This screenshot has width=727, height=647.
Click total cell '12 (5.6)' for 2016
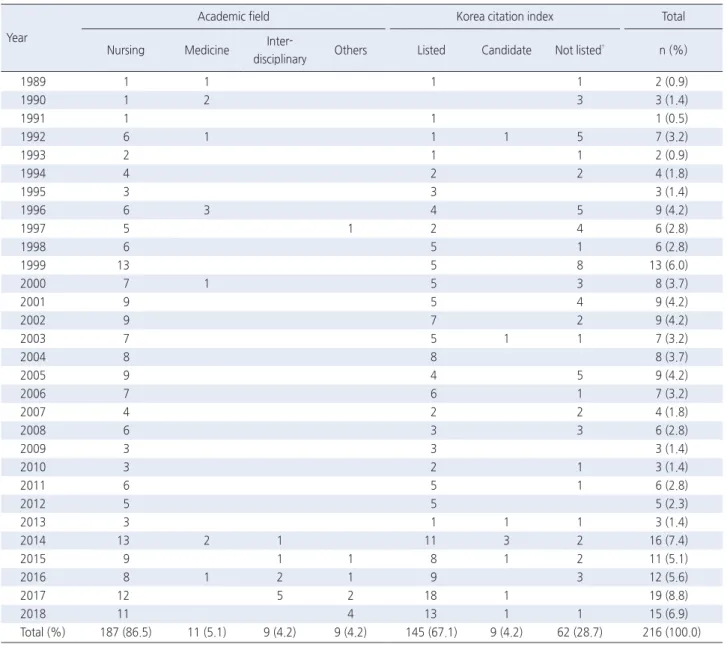click(x=669, y=577)
